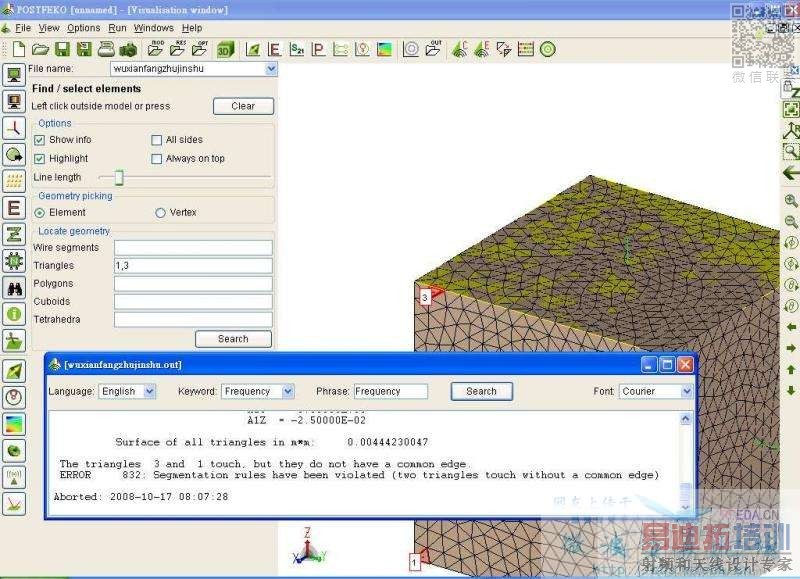Toggle the Highlight checkbox
800x579 pixels.
39,159
